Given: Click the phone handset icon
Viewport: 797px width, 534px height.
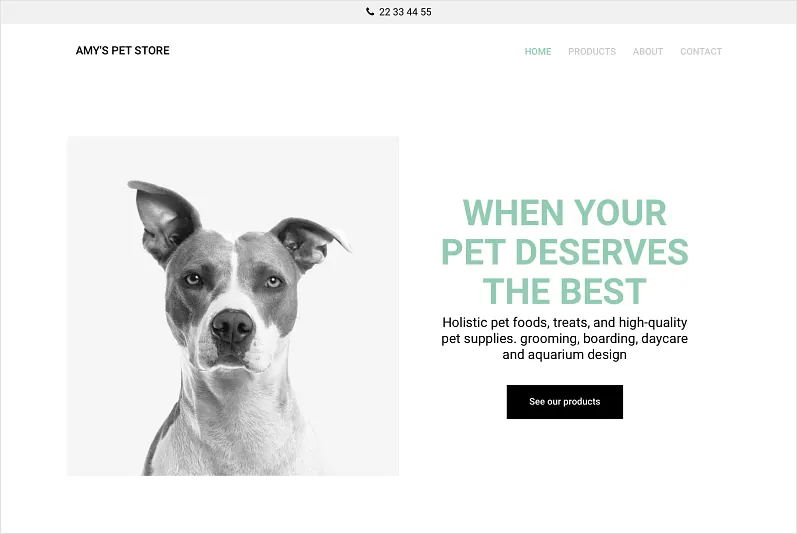Looking at the screenshot, I should point(370,11).
